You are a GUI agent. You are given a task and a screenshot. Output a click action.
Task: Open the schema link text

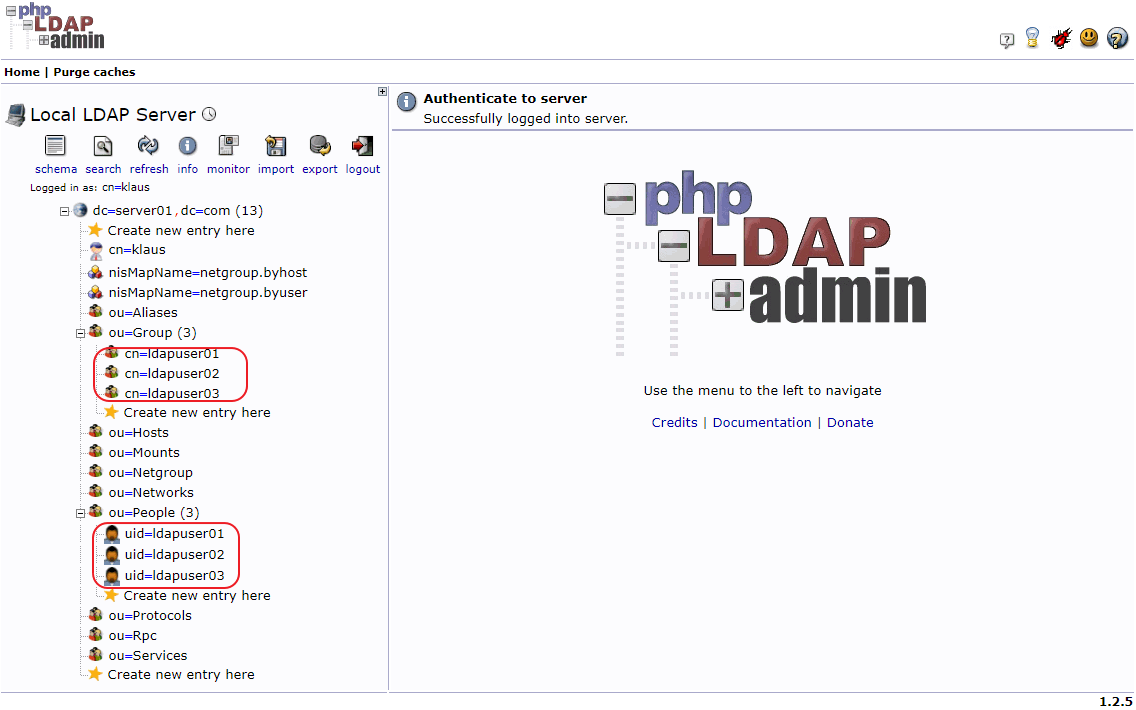[56, 169]
